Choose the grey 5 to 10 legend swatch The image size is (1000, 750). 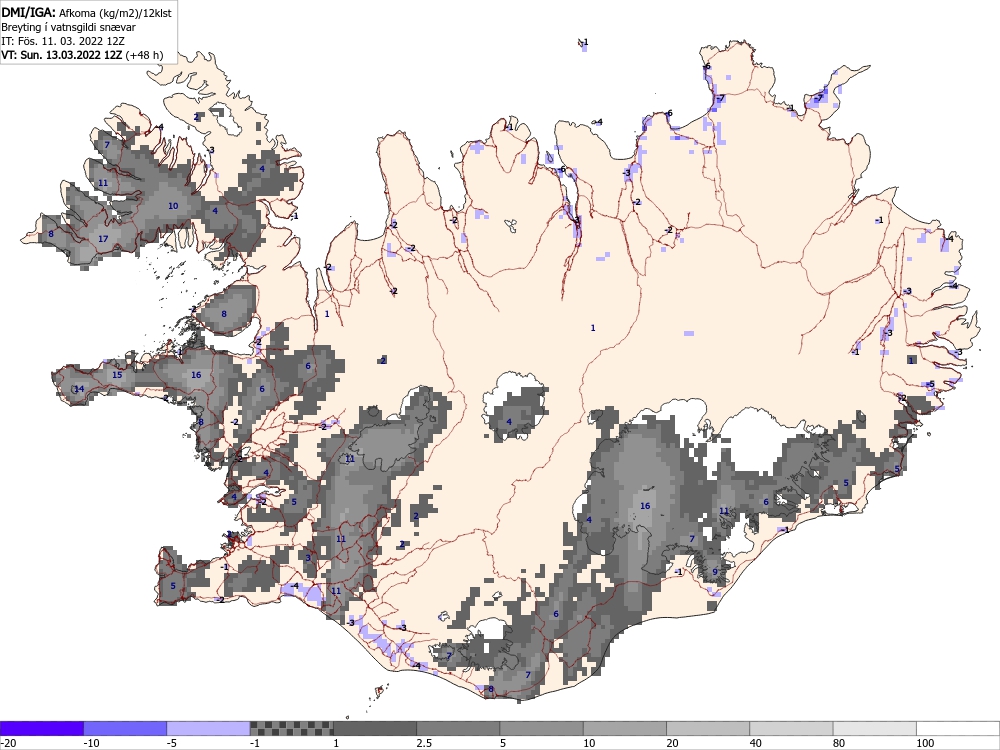(541, 728)
